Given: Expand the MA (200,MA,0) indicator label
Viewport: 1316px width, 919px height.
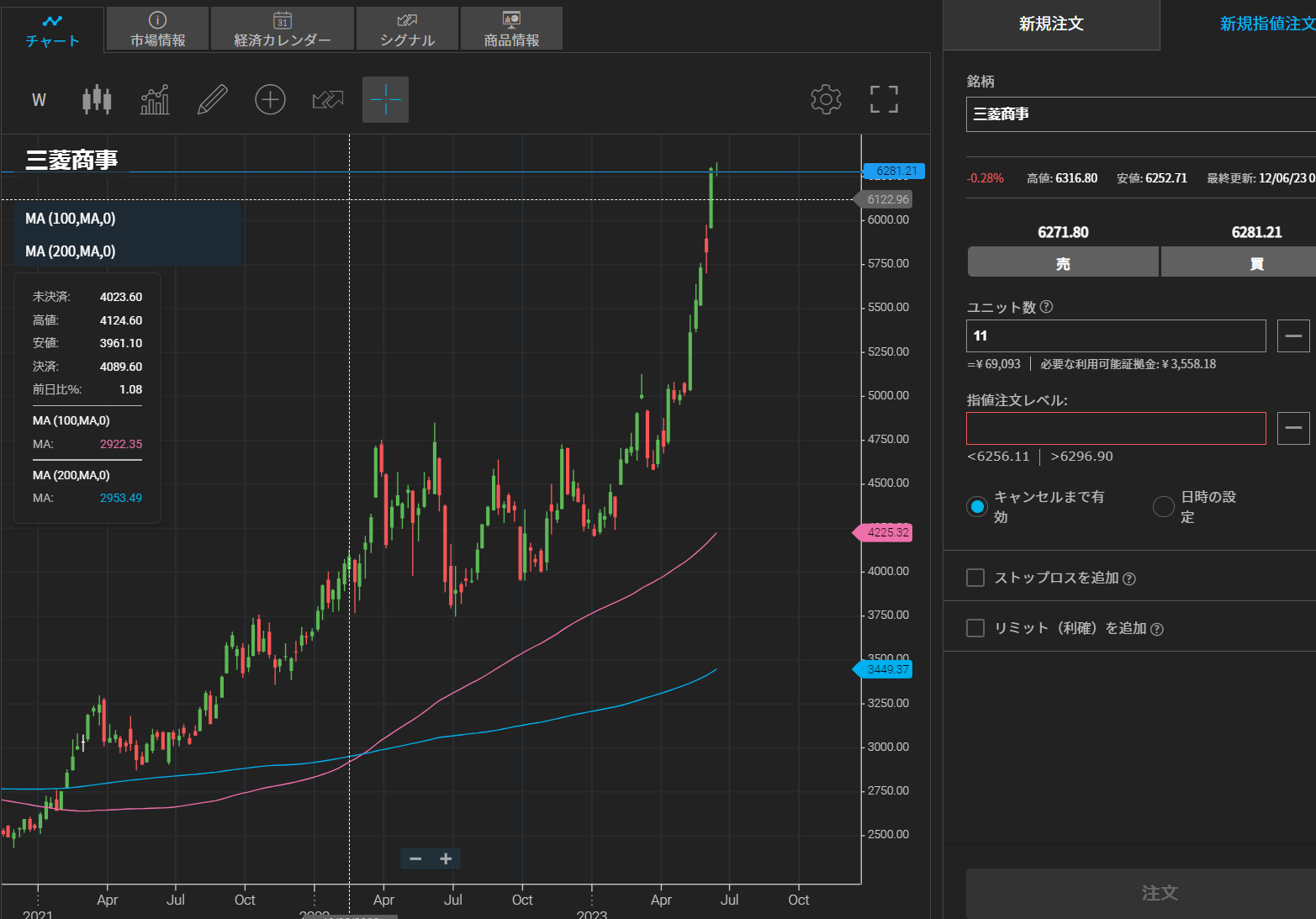Looking at the screenshot, I should pyautogui.click(x=71, y=251).
